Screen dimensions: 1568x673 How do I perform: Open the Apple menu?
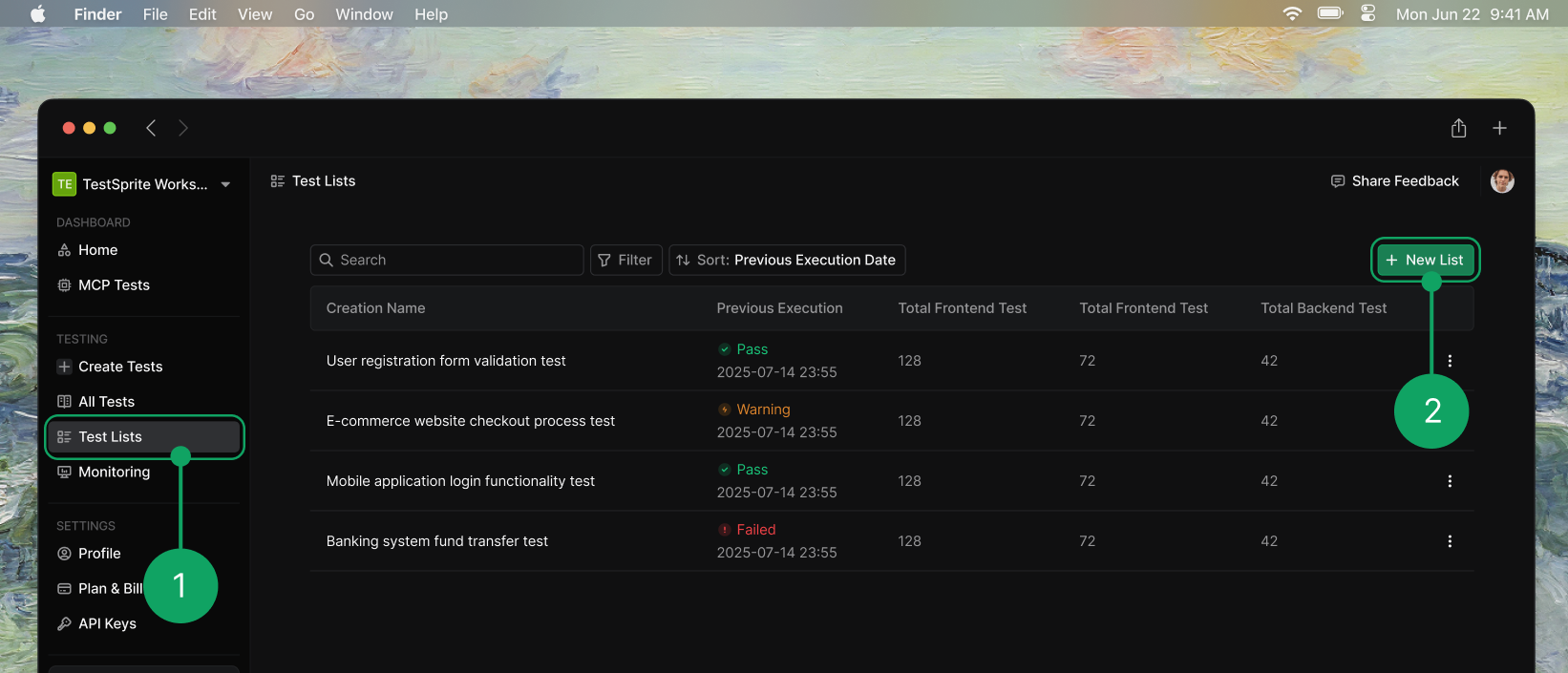pos(38,14)
